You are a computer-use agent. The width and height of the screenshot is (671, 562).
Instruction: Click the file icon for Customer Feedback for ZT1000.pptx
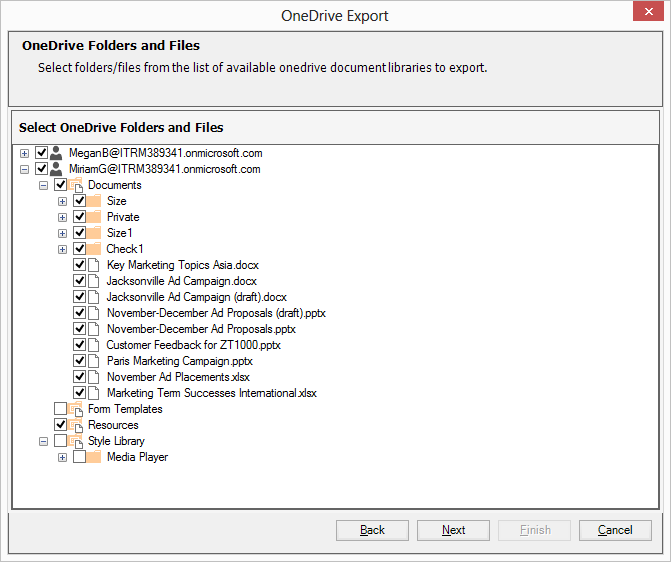point(93,345)
